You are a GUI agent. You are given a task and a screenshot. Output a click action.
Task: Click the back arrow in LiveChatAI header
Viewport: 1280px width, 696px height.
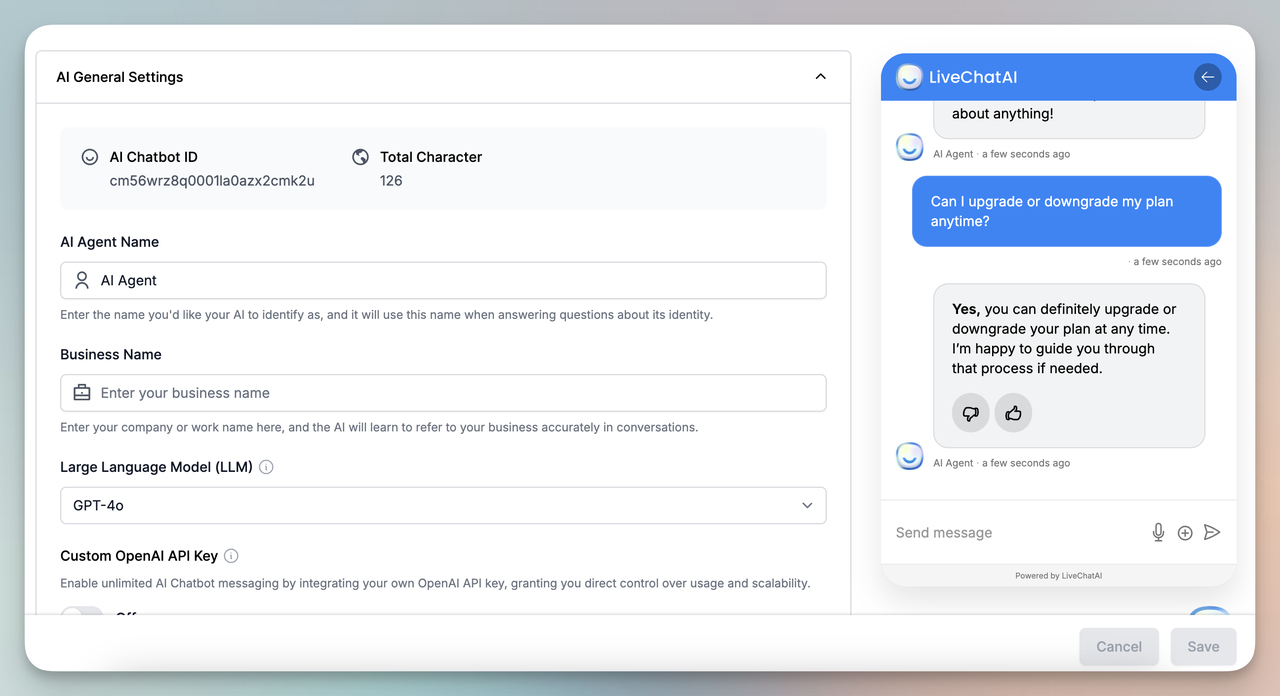click(1207, 76)
